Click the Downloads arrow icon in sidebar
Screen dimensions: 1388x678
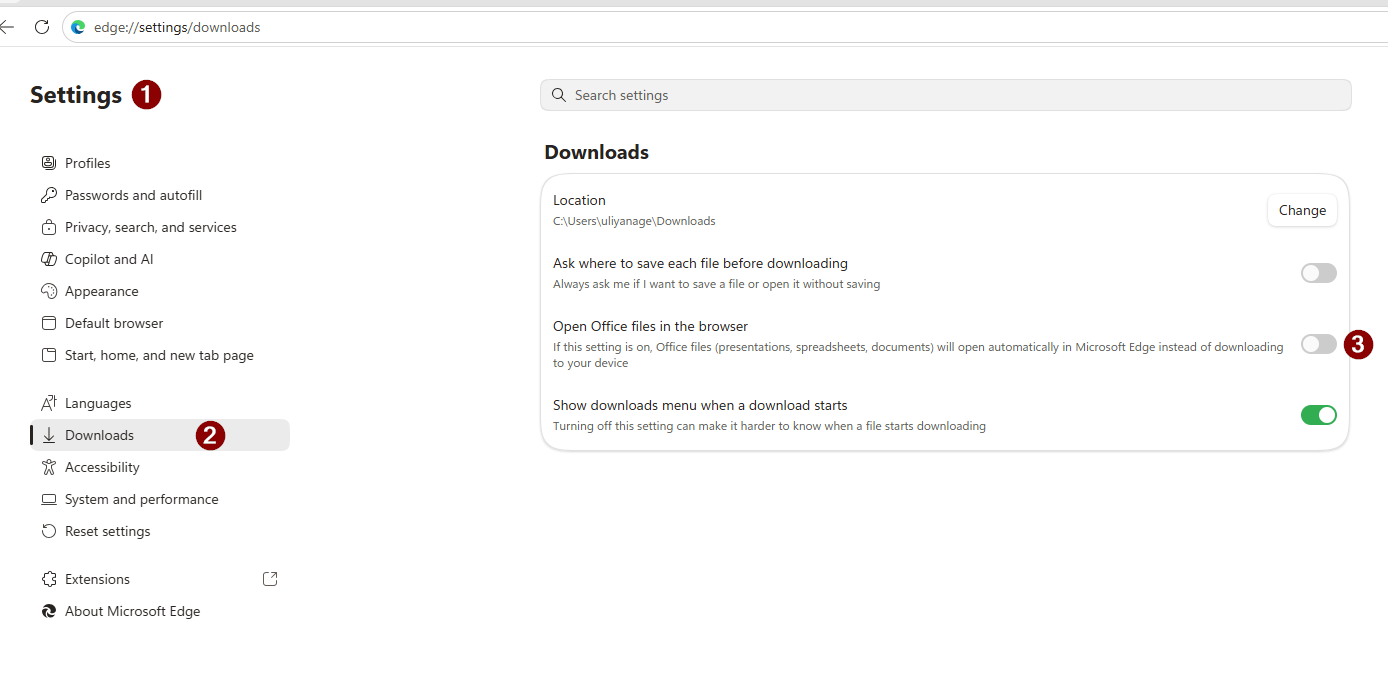(48, 435)
